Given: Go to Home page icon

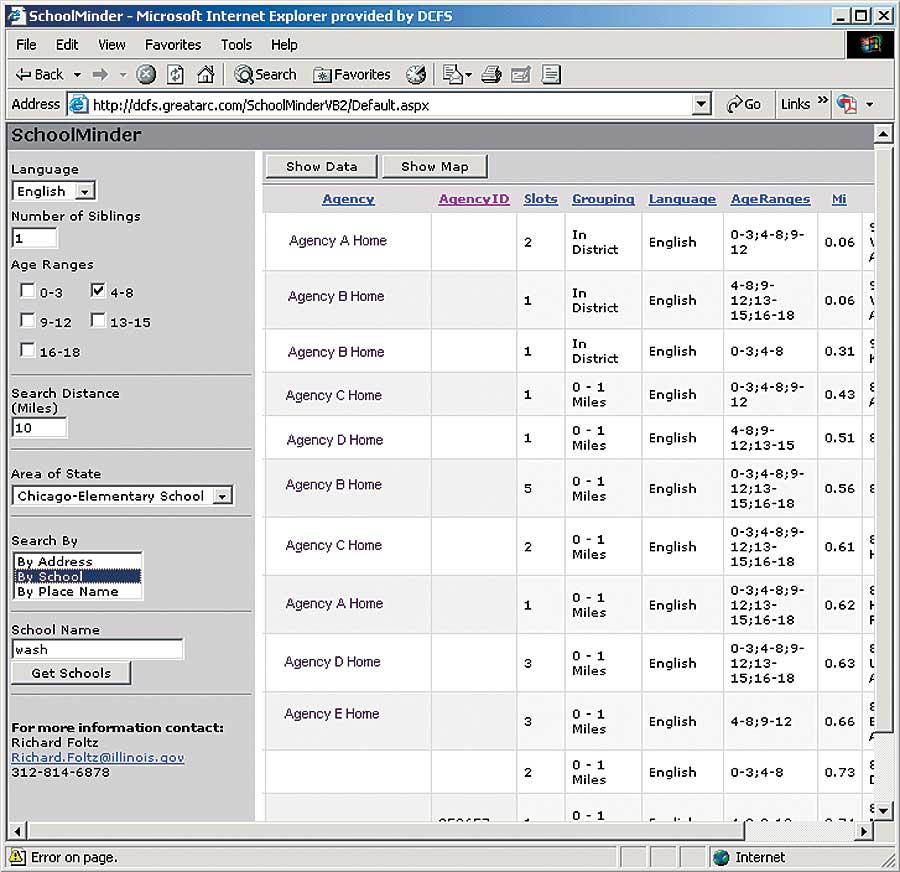Looking at the screenshot, I should [x=205, y=75].
